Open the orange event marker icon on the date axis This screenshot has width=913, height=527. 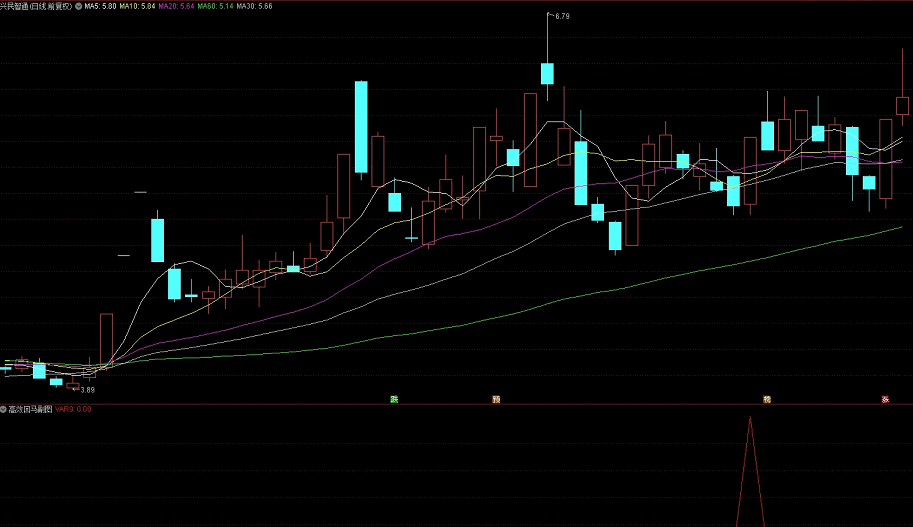[496, 399]
